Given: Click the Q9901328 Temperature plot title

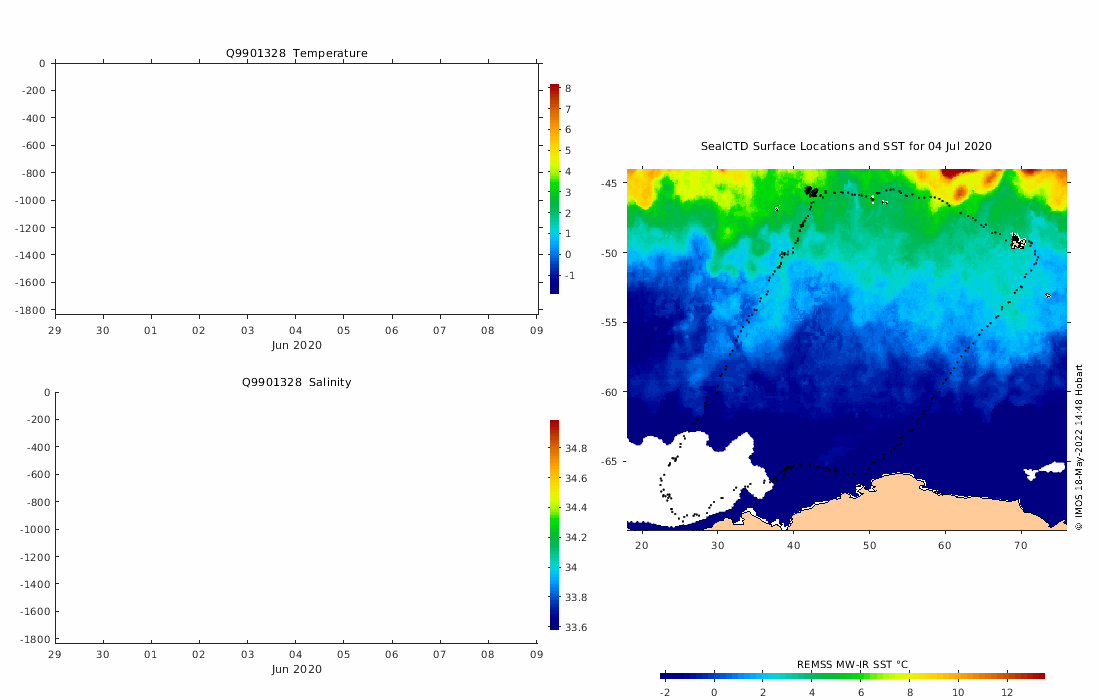Looking at the screenshot, I should [296, 53].
